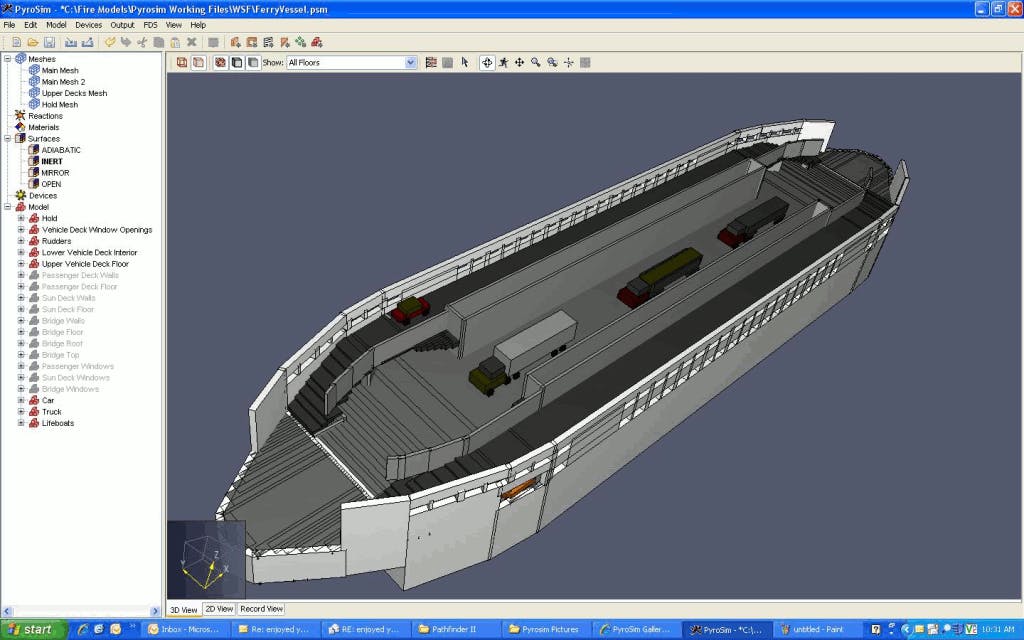This screenshot has height=640, width=1024.
Task: Choose the zoom magnifier tool
Action: (x=535, y=62)
